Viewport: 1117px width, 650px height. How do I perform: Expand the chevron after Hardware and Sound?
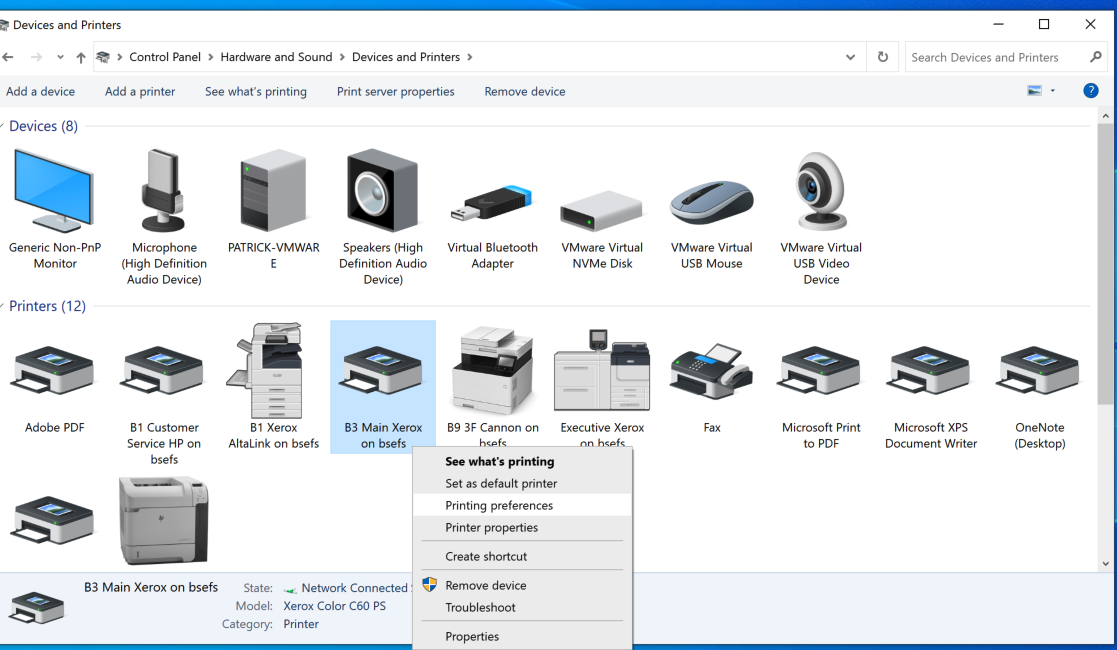point(342,57)
